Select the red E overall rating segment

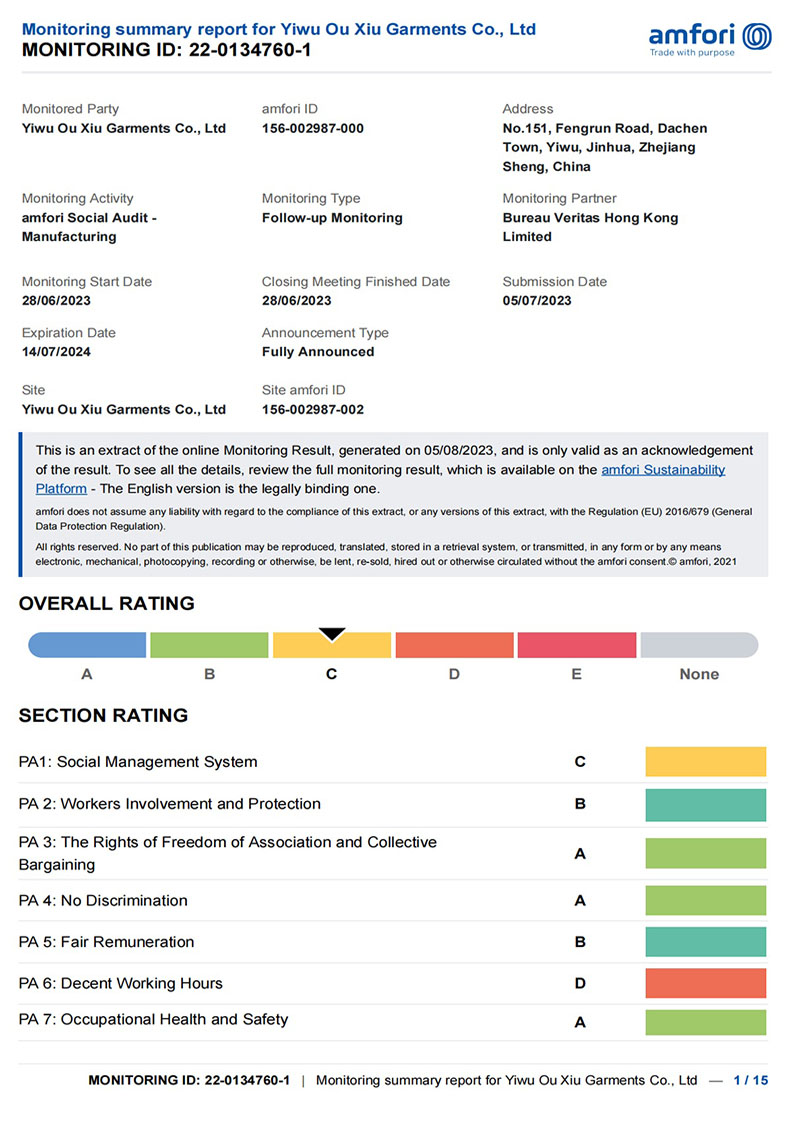click(577, 645)
